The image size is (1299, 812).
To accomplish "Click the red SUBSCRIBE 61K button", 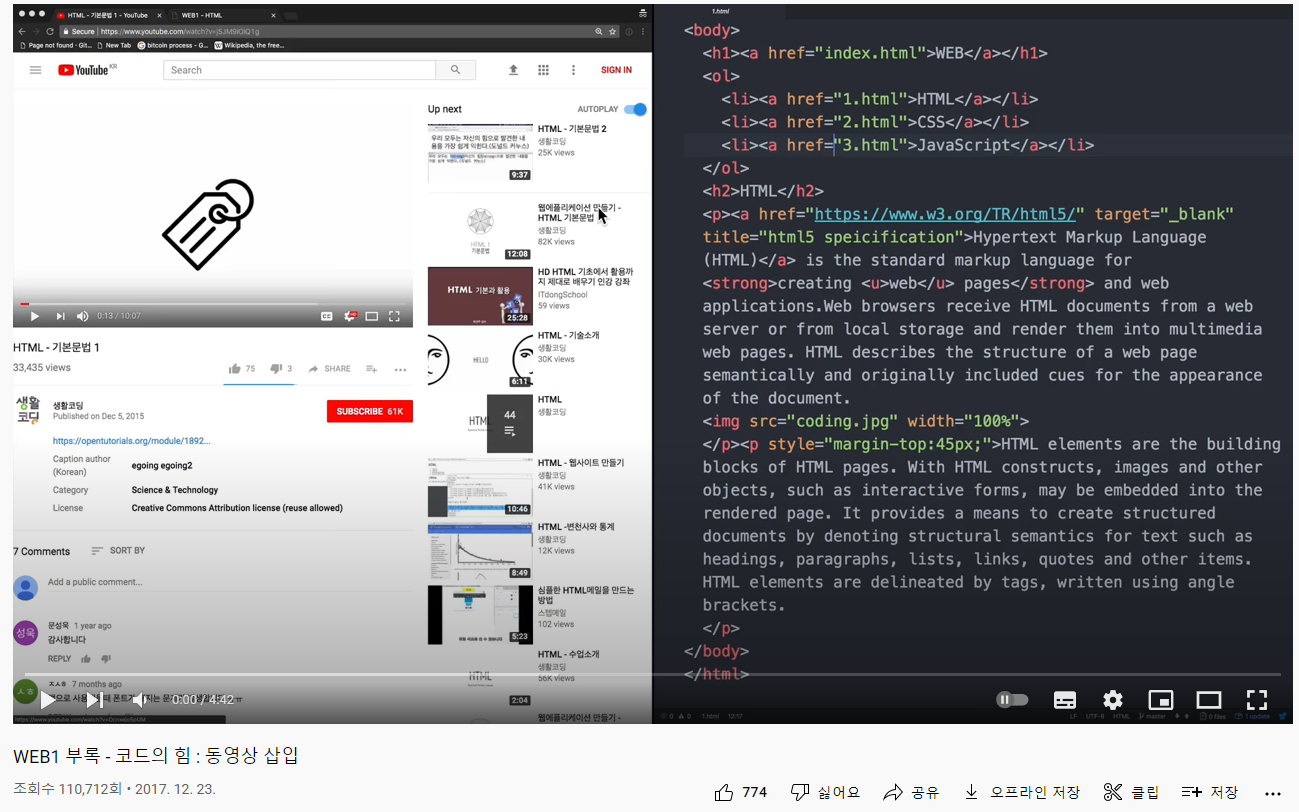I will tap(369, 411).
